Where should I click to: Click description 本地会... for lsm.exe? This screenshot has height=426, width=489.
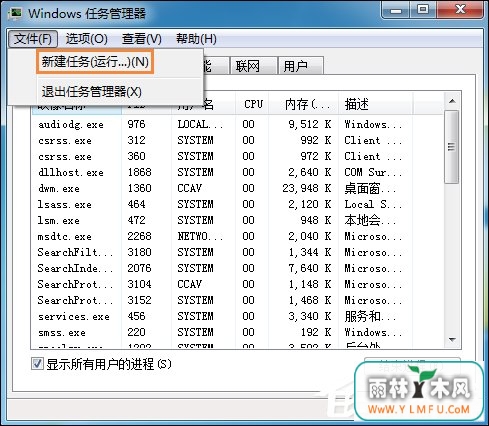[370, 220]
